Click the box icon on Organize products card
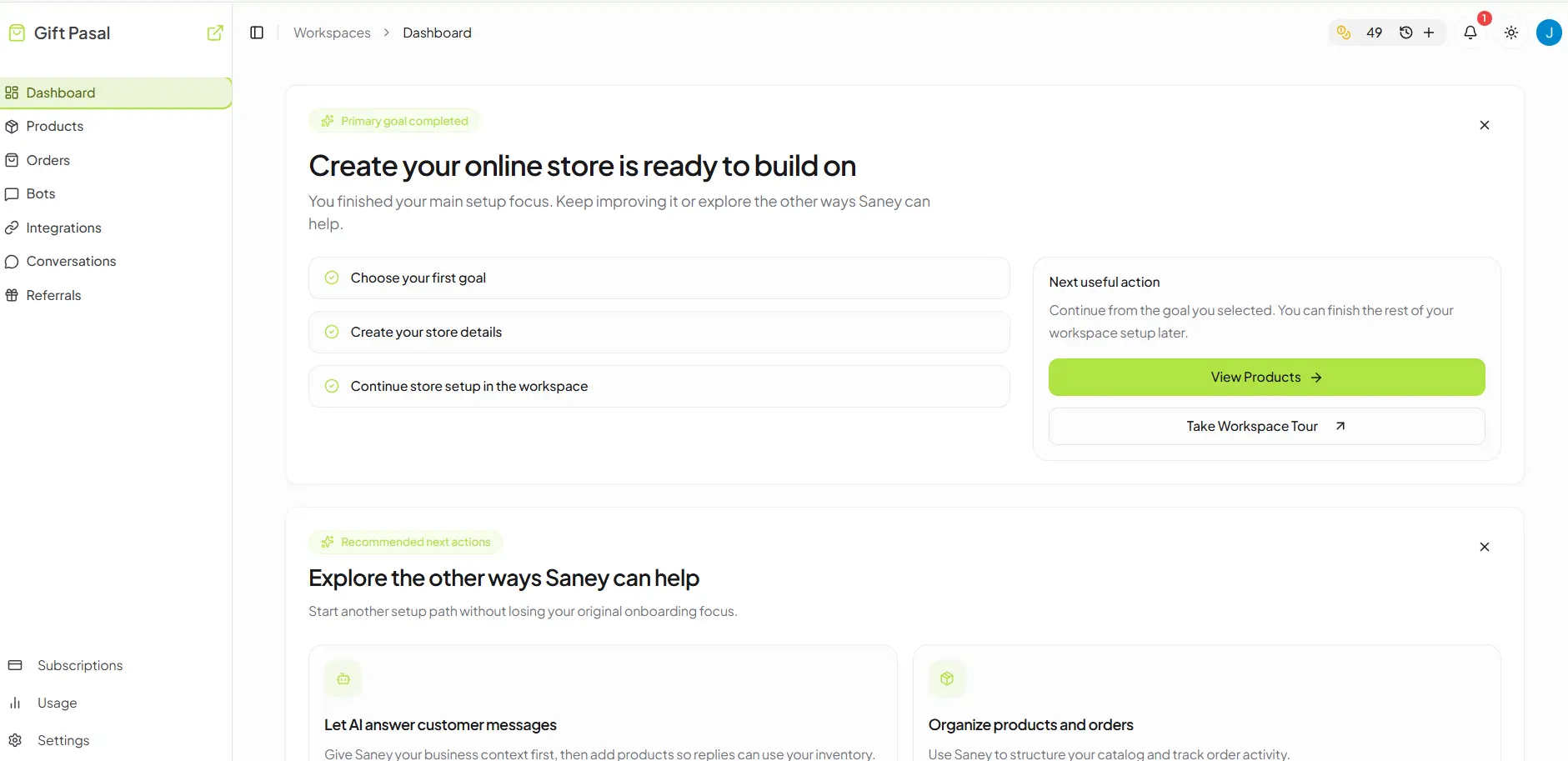The width and height of the screenshot is (1568, 761). (x=947, y=679)
